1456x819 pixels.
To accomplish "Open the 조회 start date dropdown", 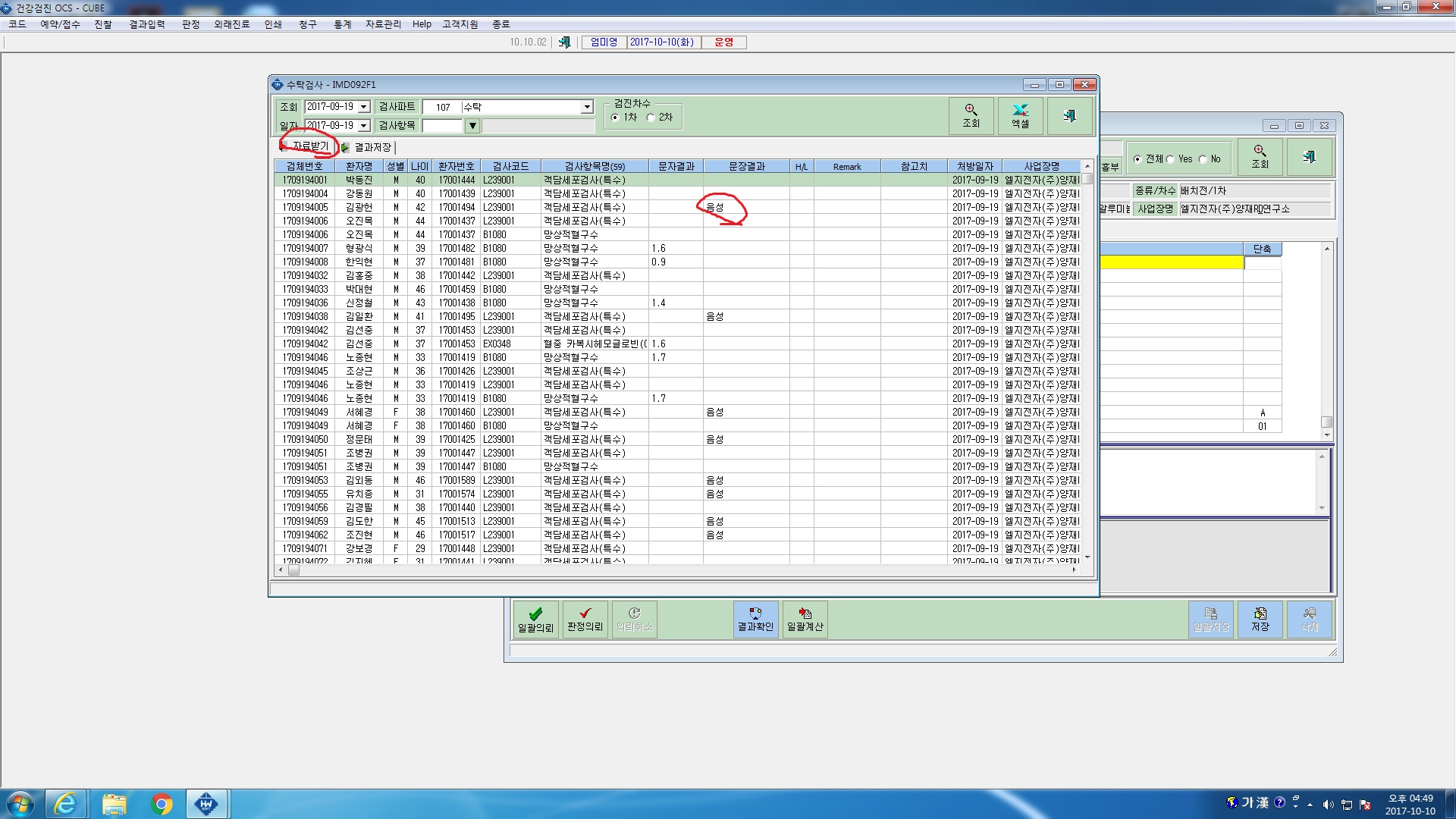I will [364, 107].
